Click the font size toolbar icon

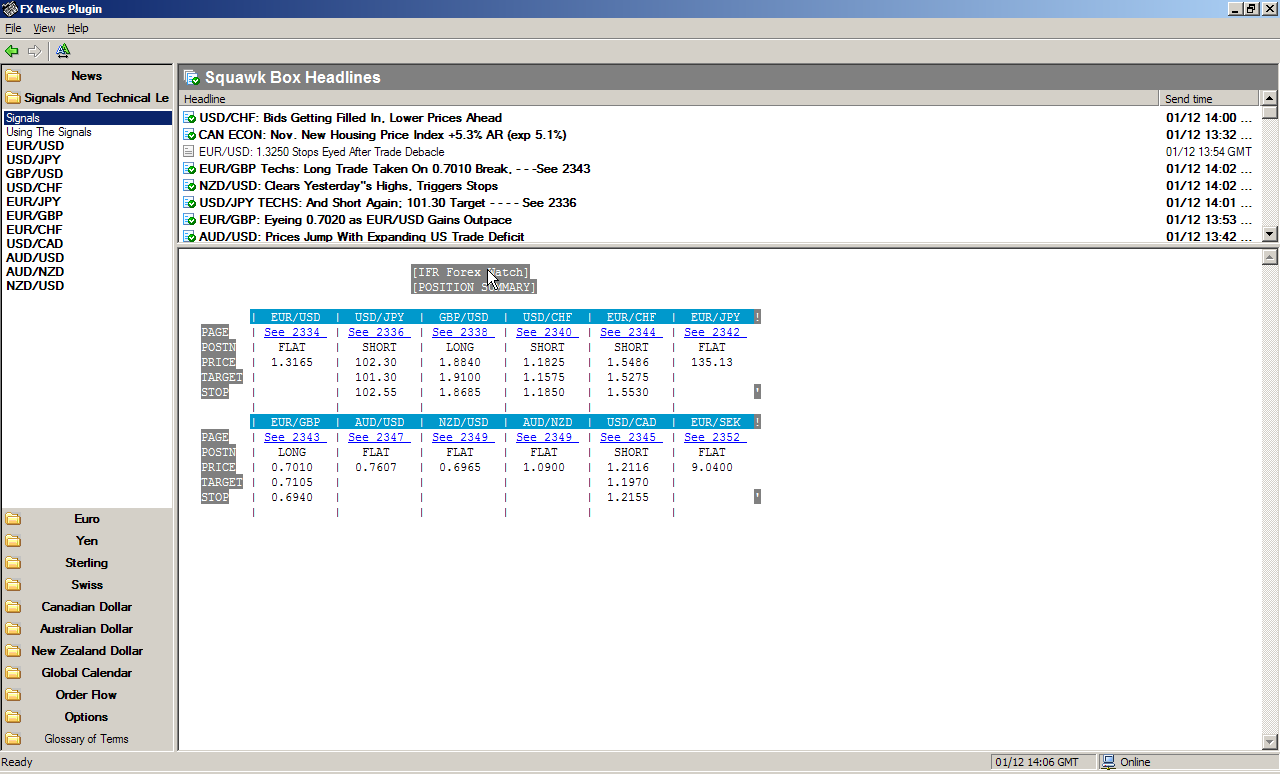pos(63,51)
